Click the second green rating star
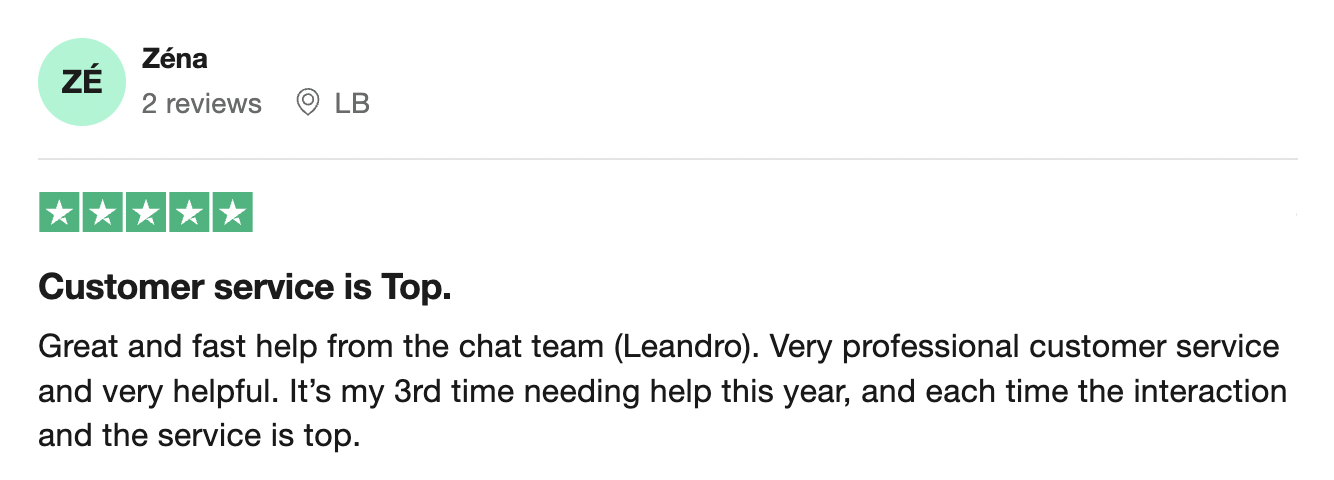Screen dimensions: 1334x480 (103, 212)
